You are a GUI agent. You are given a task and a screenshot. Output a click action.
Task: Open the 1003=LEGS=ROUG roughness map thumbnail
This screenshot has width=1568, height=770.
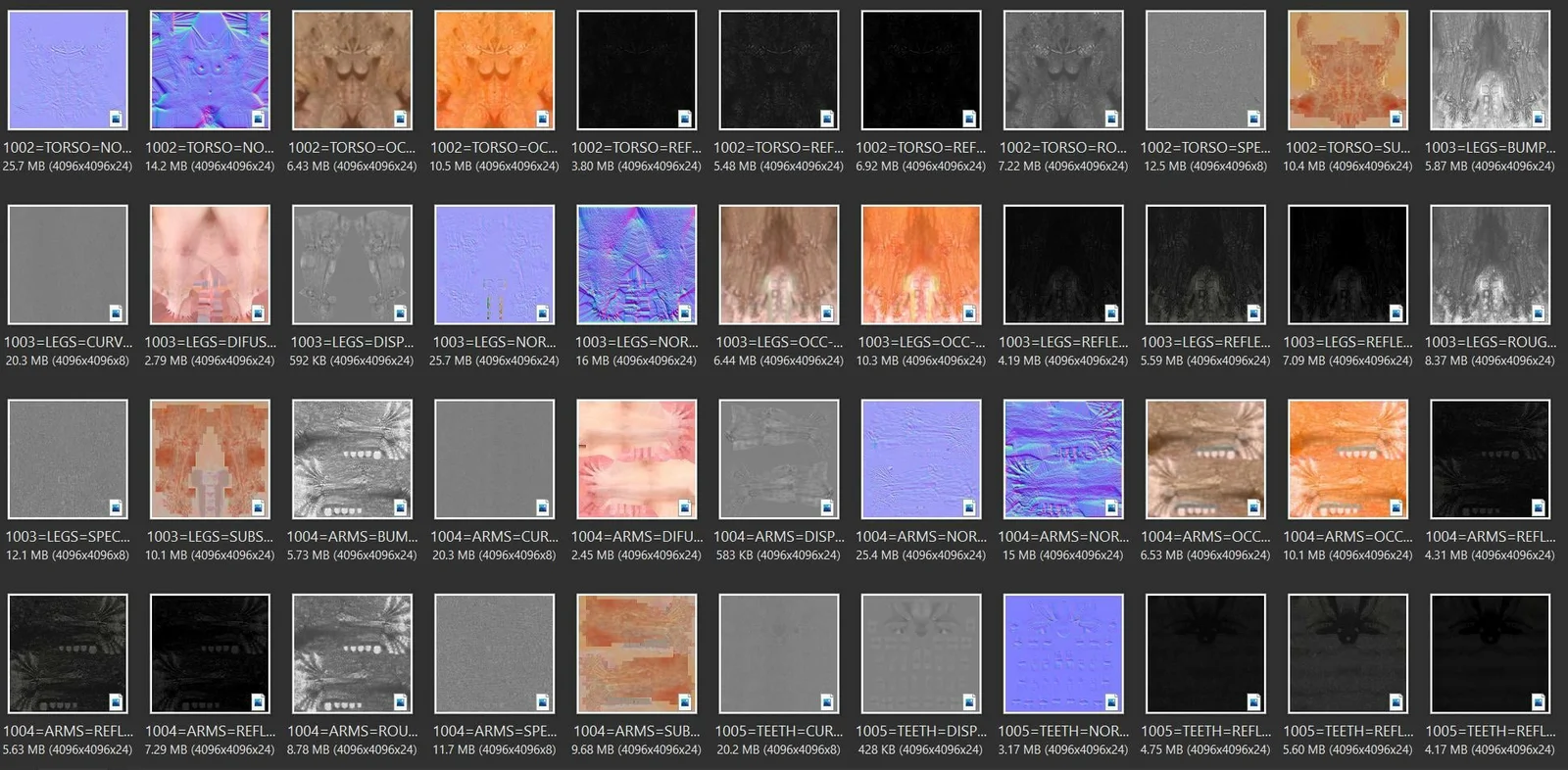[x=1490, y=265]
